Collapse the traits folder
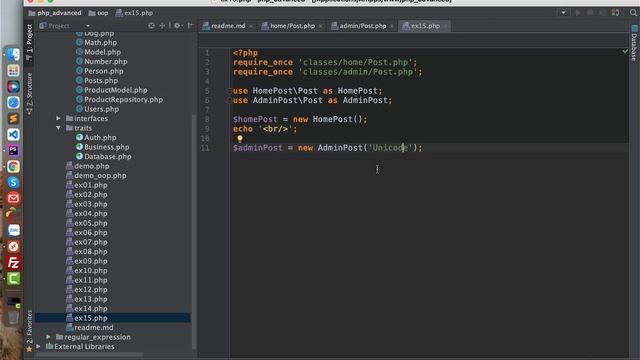Screen dimensions: 640x360 coord(58,128)
